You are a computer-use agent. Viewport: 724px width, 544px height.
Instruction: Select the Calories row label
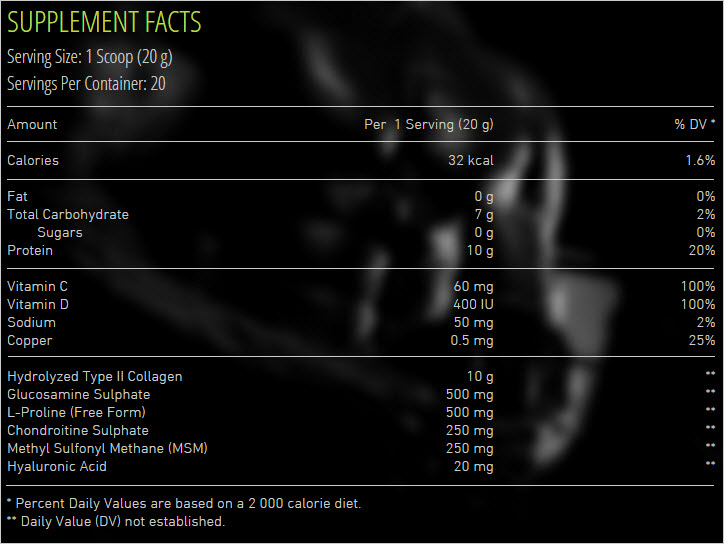(33, 161)
